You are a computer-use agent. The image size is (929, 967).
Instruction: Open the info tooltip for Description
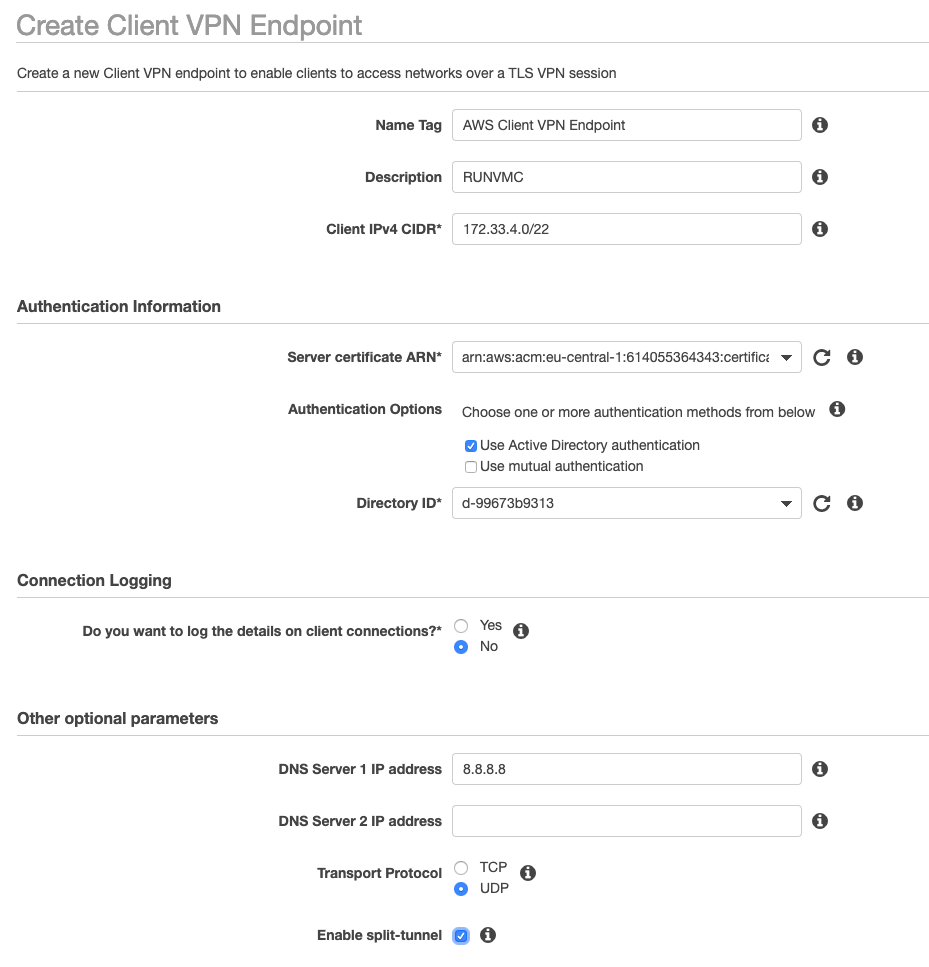tap(819, 176)
